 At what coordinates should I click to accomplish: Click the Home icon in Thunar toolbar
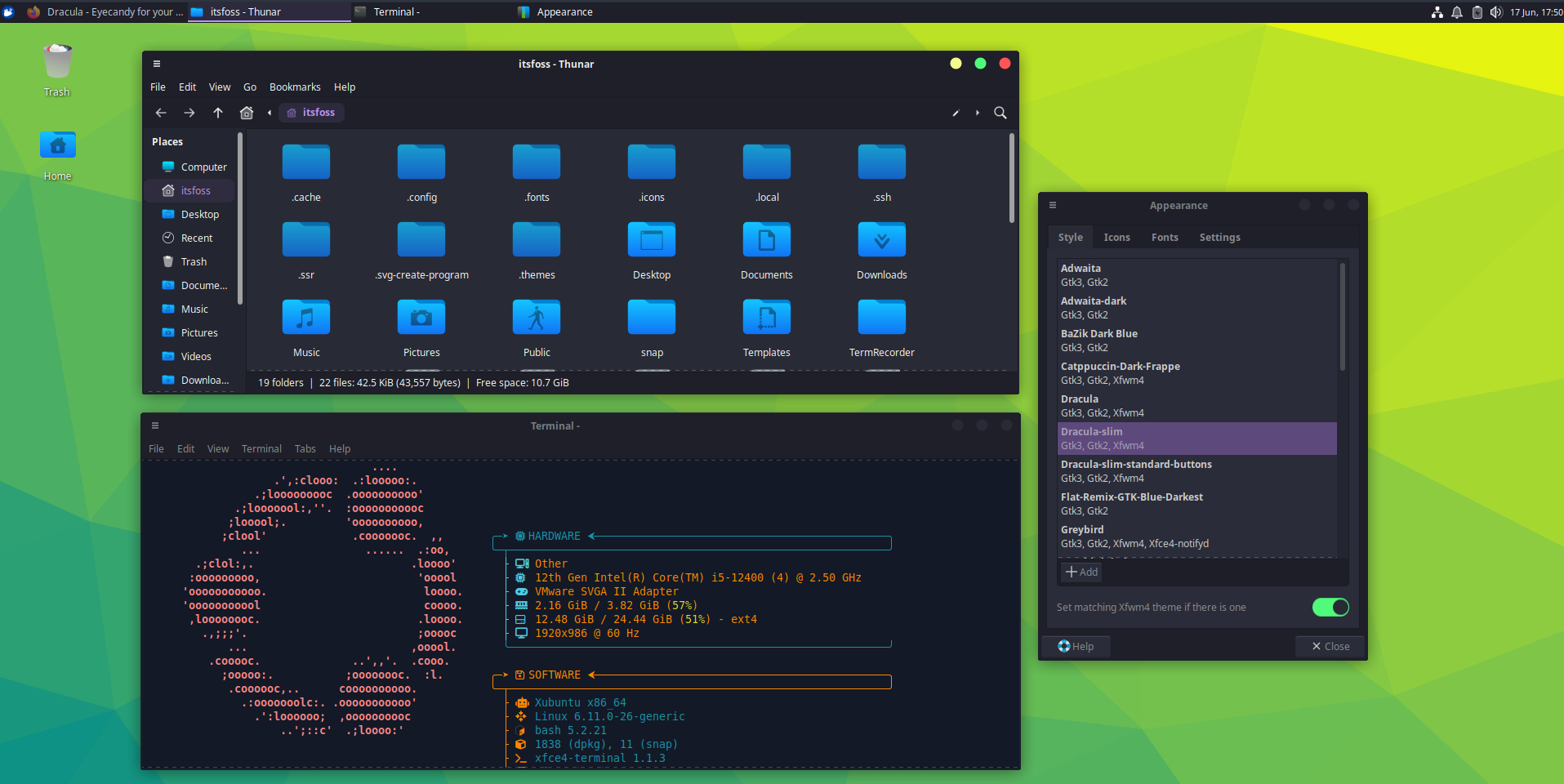pos(247,113)
